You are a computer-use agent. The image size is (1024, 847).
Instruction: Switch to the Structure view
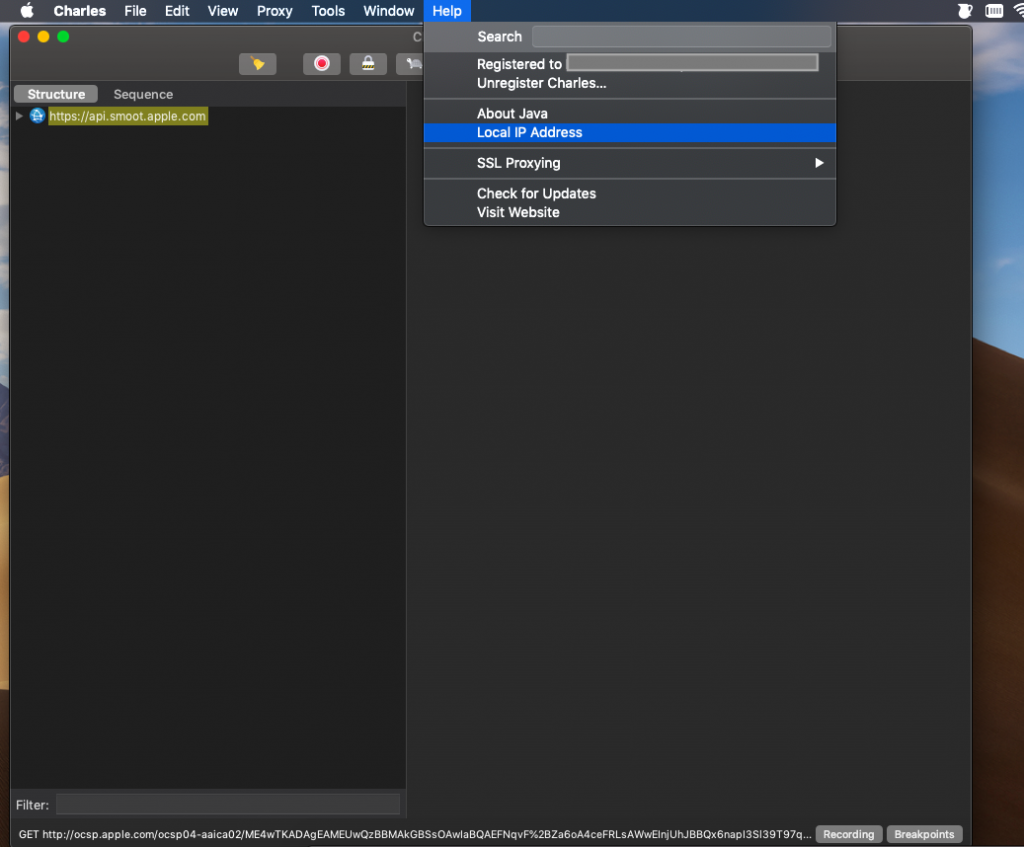(56, 94)
